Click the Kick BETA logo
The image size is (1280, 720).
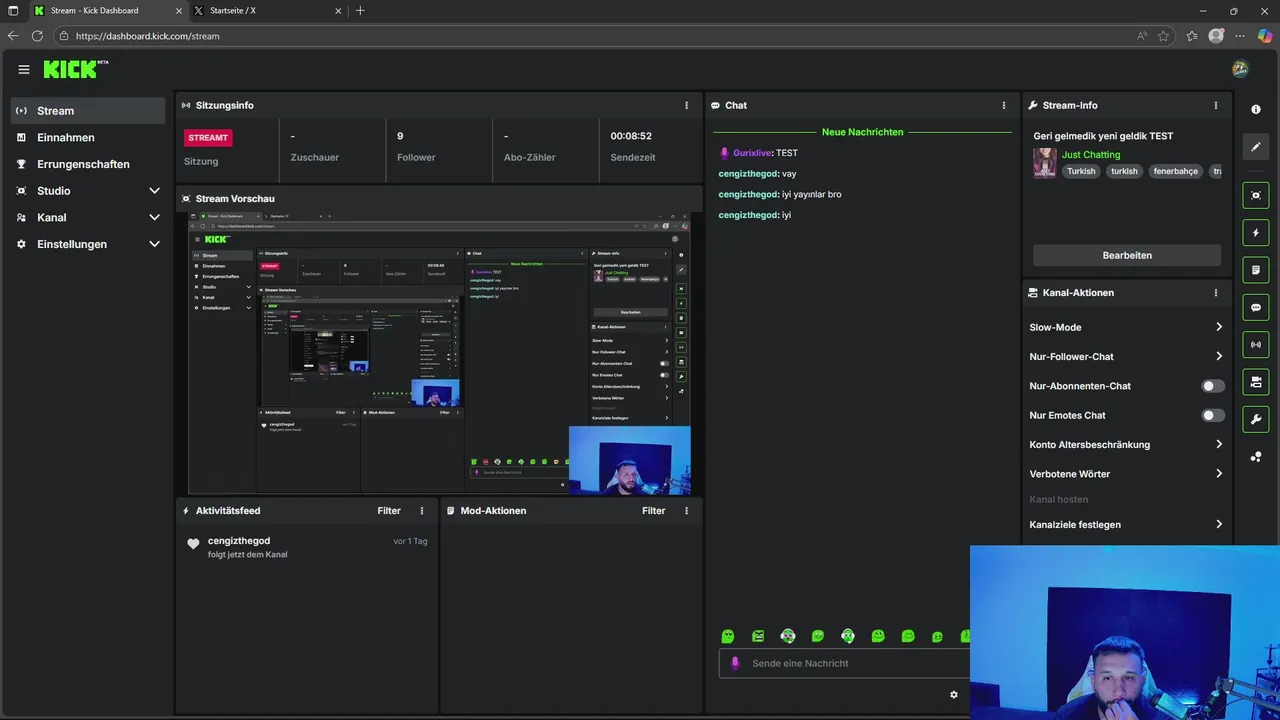(x=76, y=69)
